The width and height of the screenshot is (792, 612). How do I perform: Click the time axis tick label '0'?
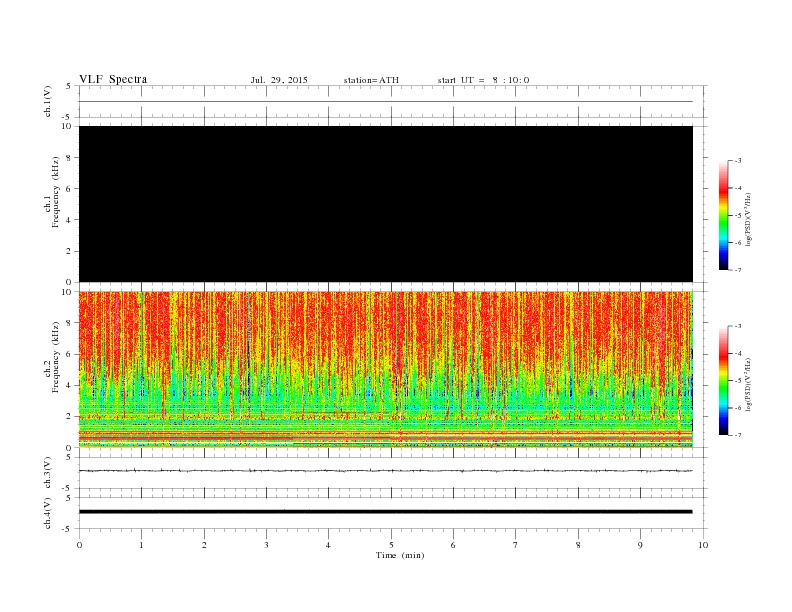[x=79, y=545]
